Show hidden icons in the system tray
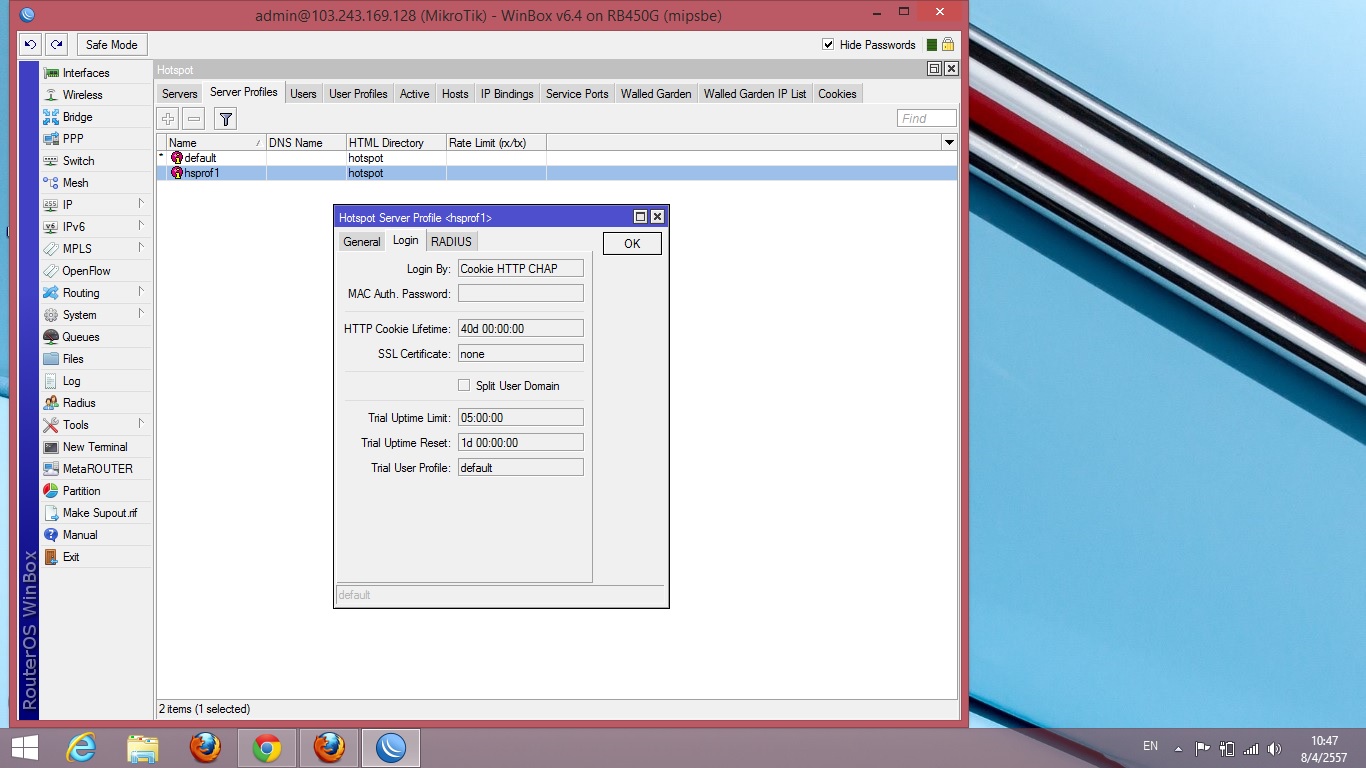Screen dimensions: 1366x768 (1179, 748)
